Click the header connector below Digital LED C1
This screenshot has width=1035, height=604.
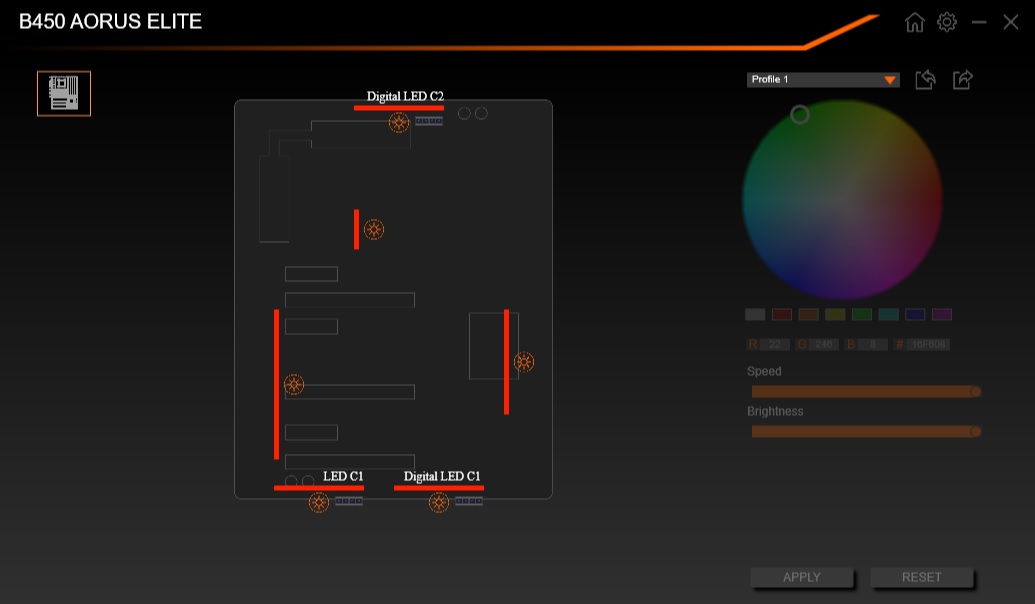coord(469,501)
